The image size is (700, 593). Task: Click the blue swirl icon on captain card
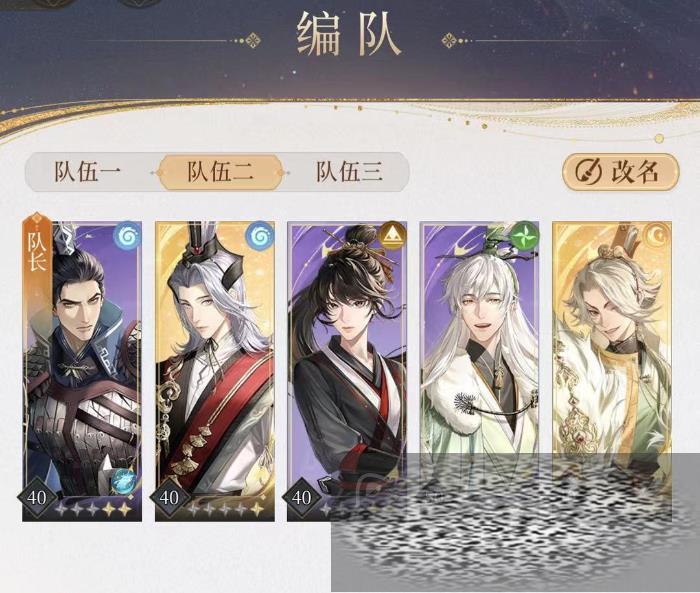point(127,235)
